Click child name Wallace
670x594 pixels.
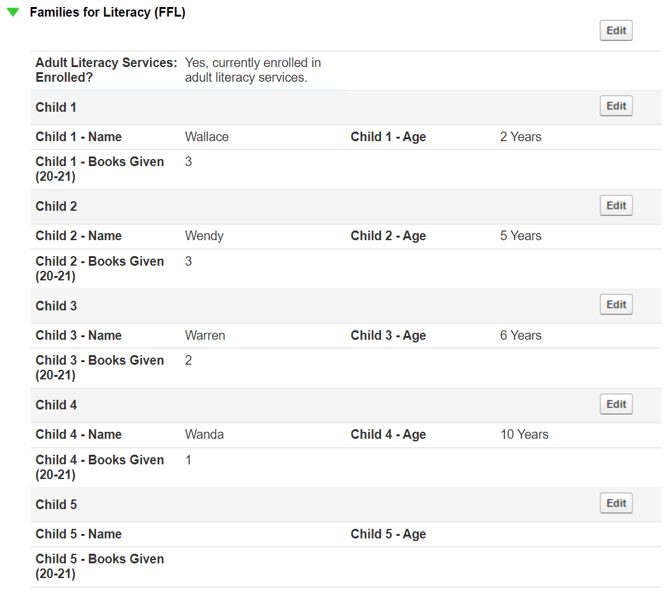click(x=207, y=137)
